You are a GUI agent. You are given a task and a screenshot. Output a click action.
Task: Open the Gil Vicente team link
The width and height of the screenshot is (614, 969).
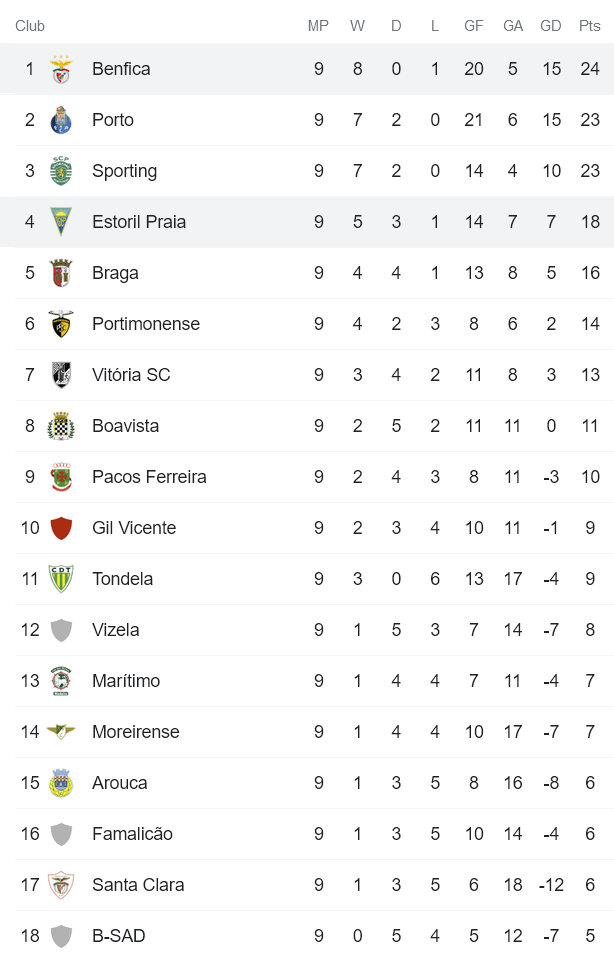point(134,528)
